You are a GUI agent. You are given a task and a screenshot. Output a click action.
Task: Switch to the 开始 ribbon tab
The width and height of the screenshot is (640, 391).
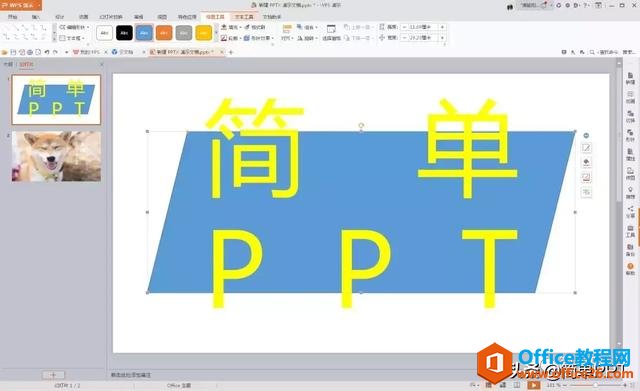point(13,17)
